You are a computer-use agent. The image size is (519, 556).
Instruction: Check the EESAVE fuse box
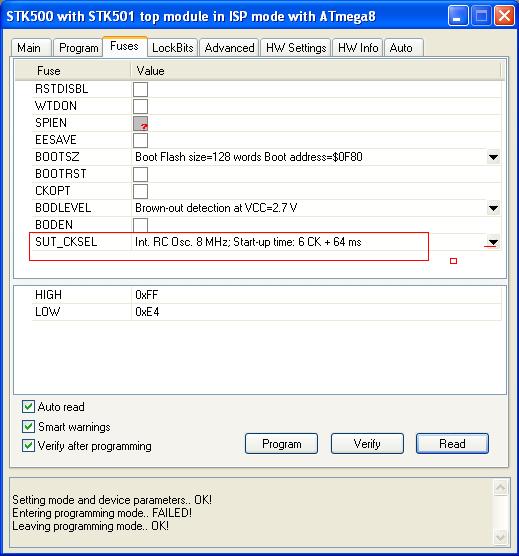pos(140,140)
